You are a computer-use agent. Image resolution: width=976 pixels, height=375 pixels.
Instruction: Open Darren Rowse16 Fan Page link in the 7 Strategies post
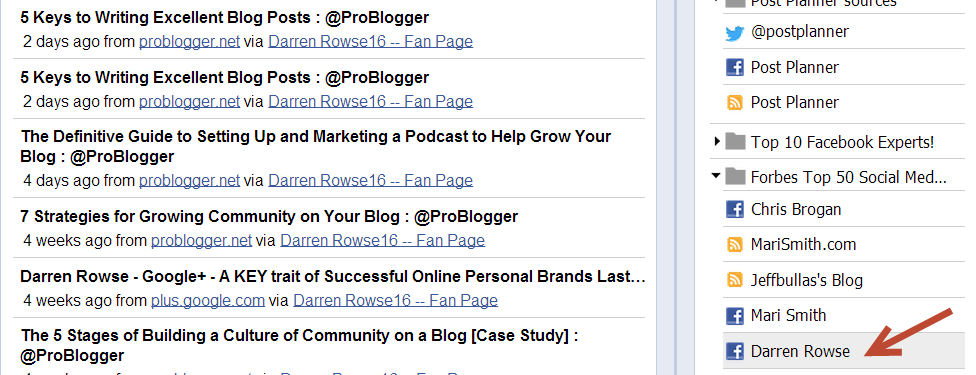[x=382, y=240]
